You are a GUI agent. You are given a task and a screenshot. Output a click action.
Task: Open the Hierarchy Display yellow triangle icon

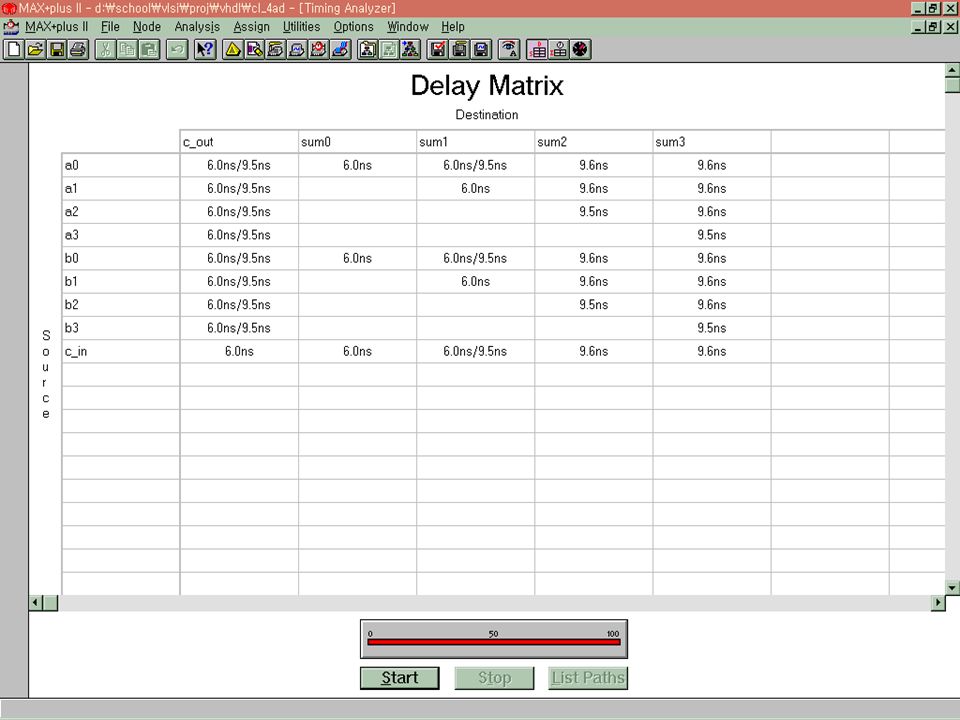point(233,50)
